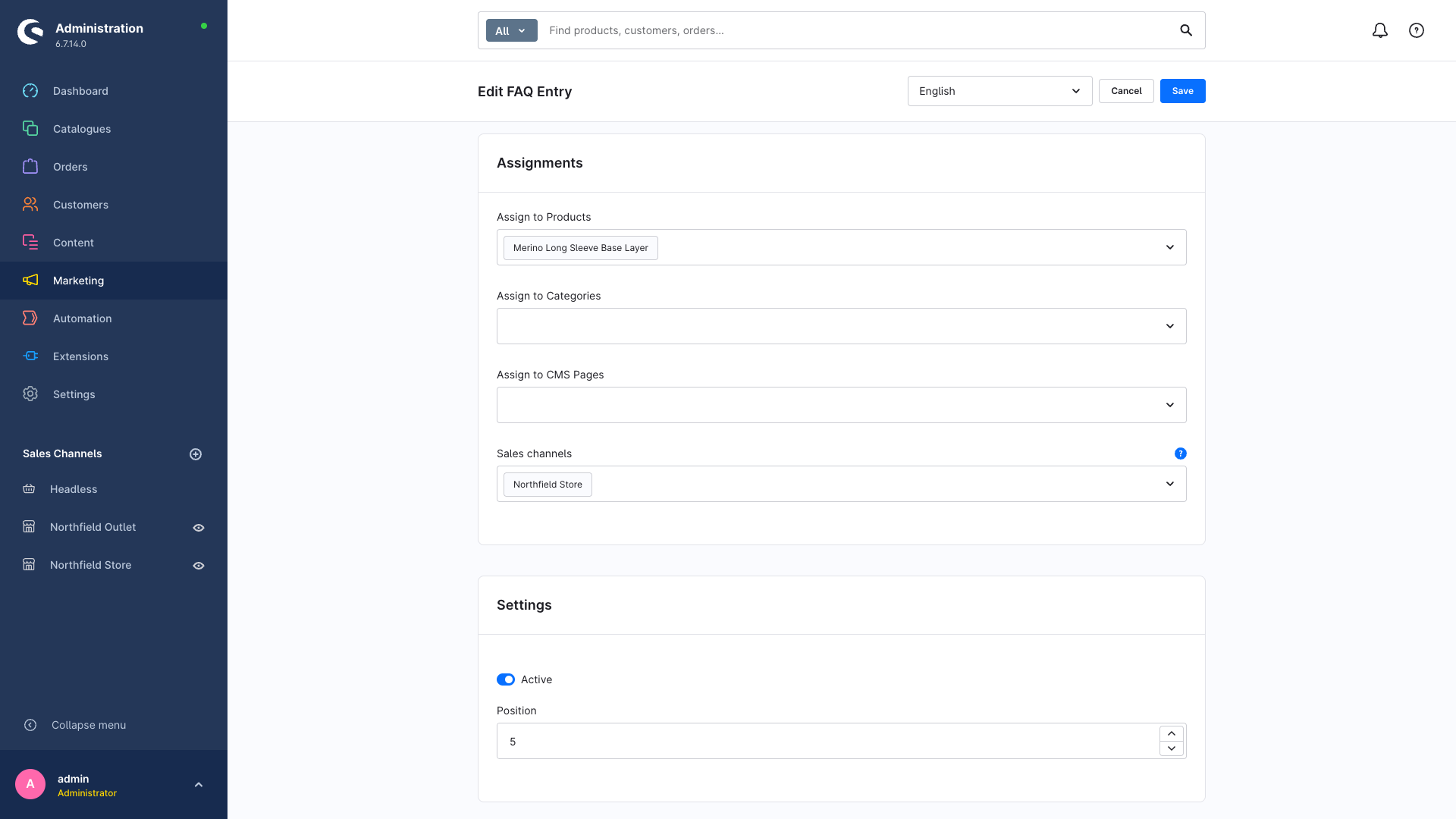Click the Orders bag icon
1456x819 pixels.
[x=30, y=167]
